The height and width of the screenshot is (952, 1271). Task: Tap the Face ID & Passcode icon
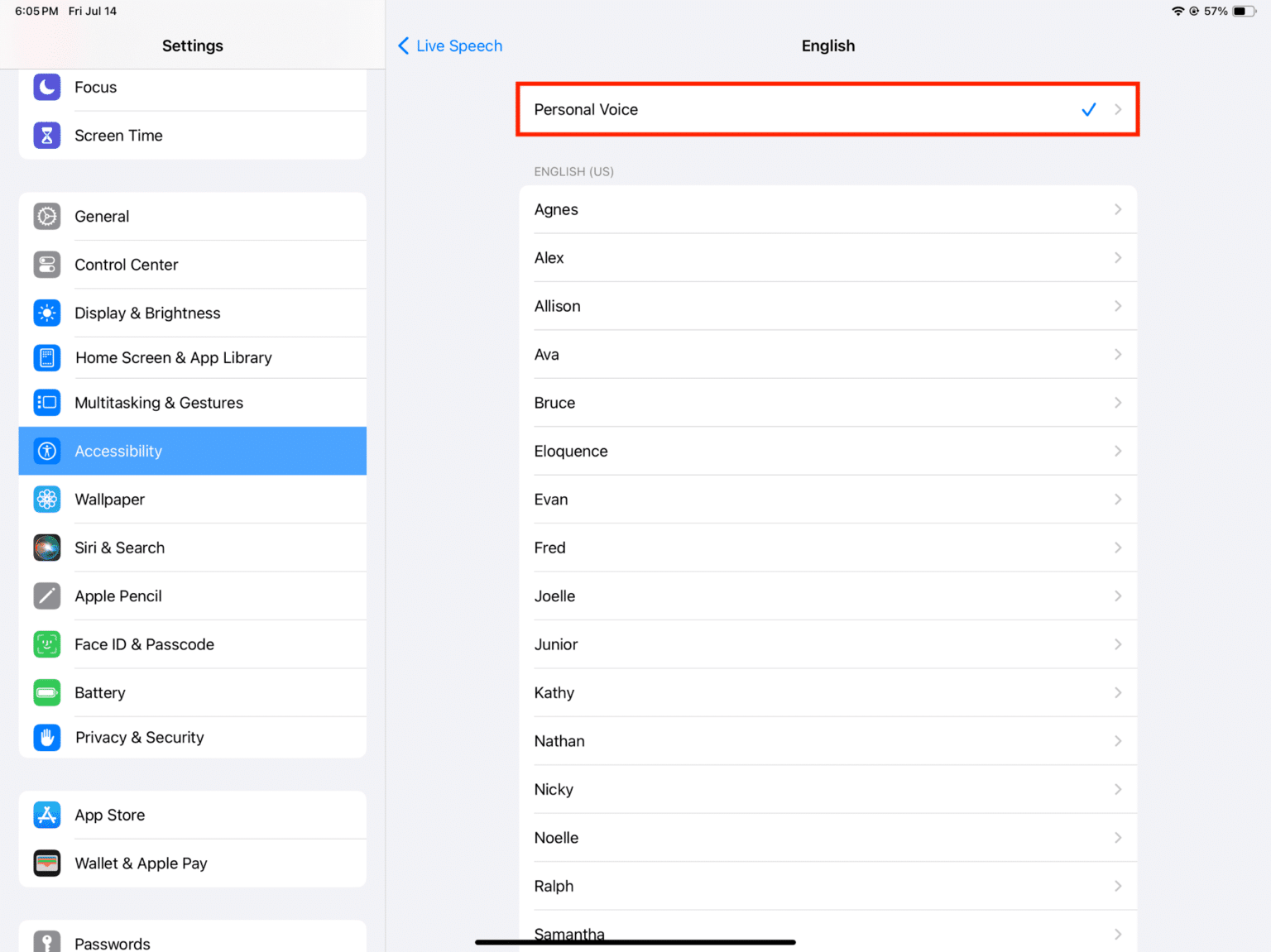pyautogui.click(x=47, y=644)
